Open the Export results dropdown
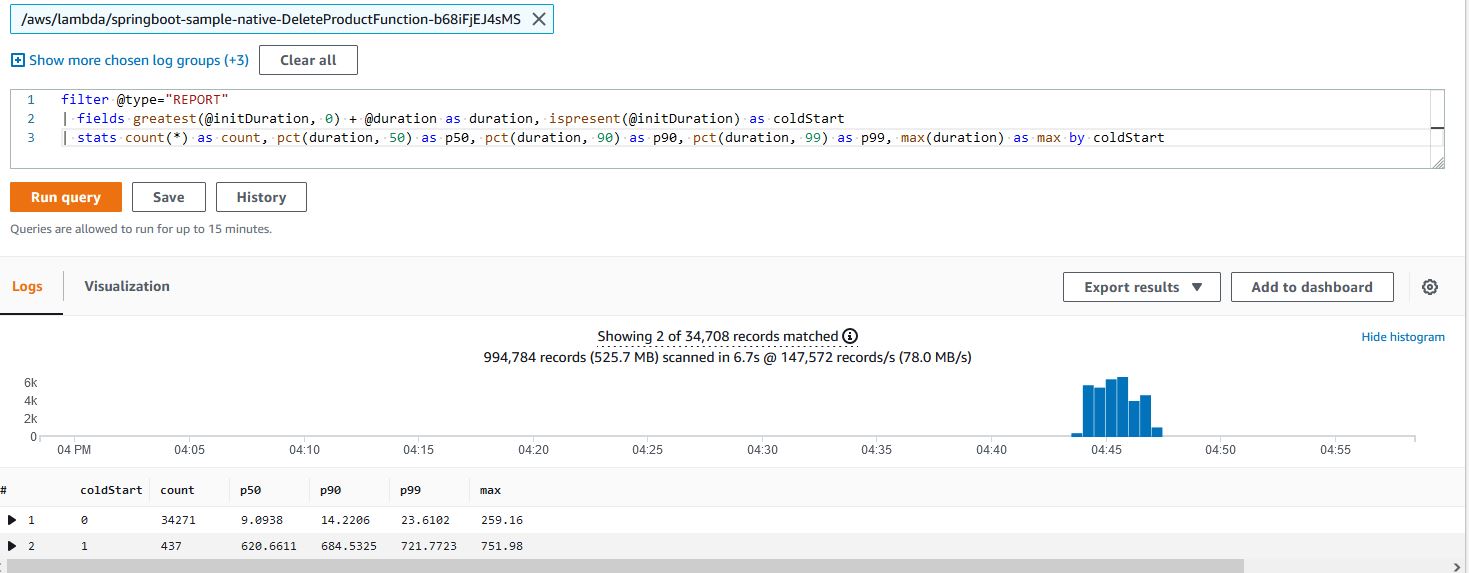The image size is (1469, 573). click(1142, 287)
